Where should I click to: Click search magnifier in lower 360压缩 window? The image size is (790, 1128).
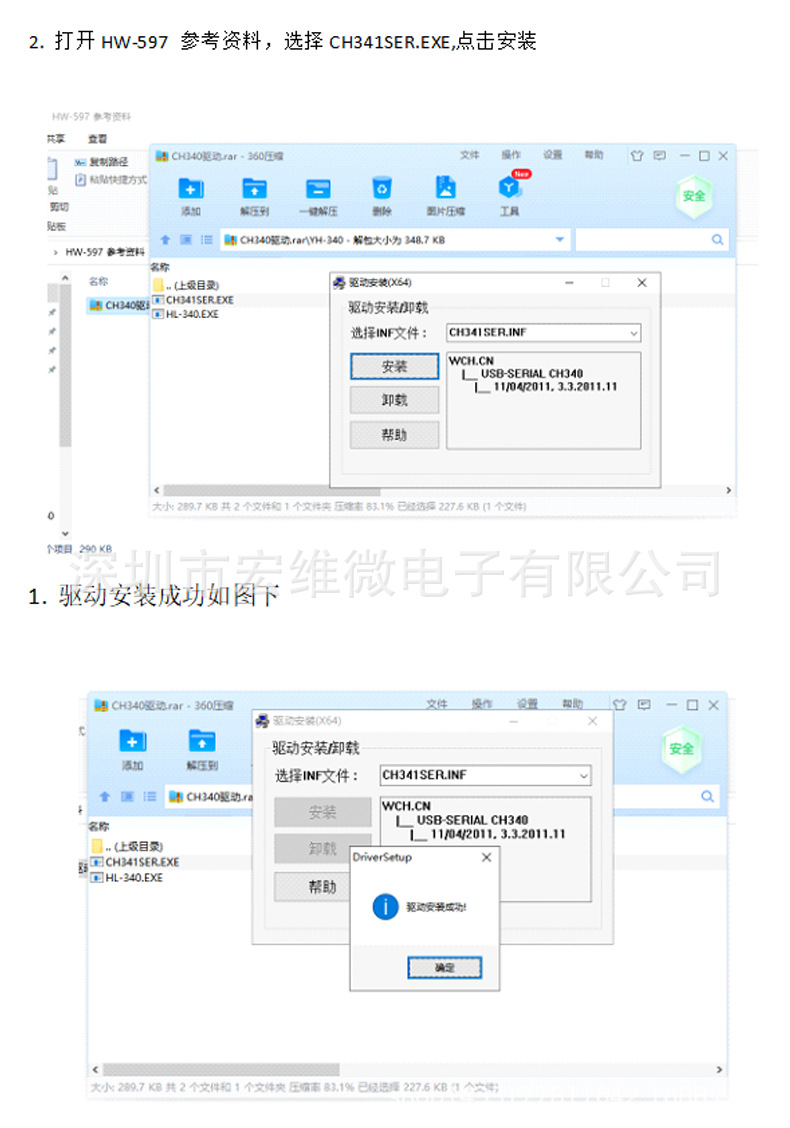707,796
